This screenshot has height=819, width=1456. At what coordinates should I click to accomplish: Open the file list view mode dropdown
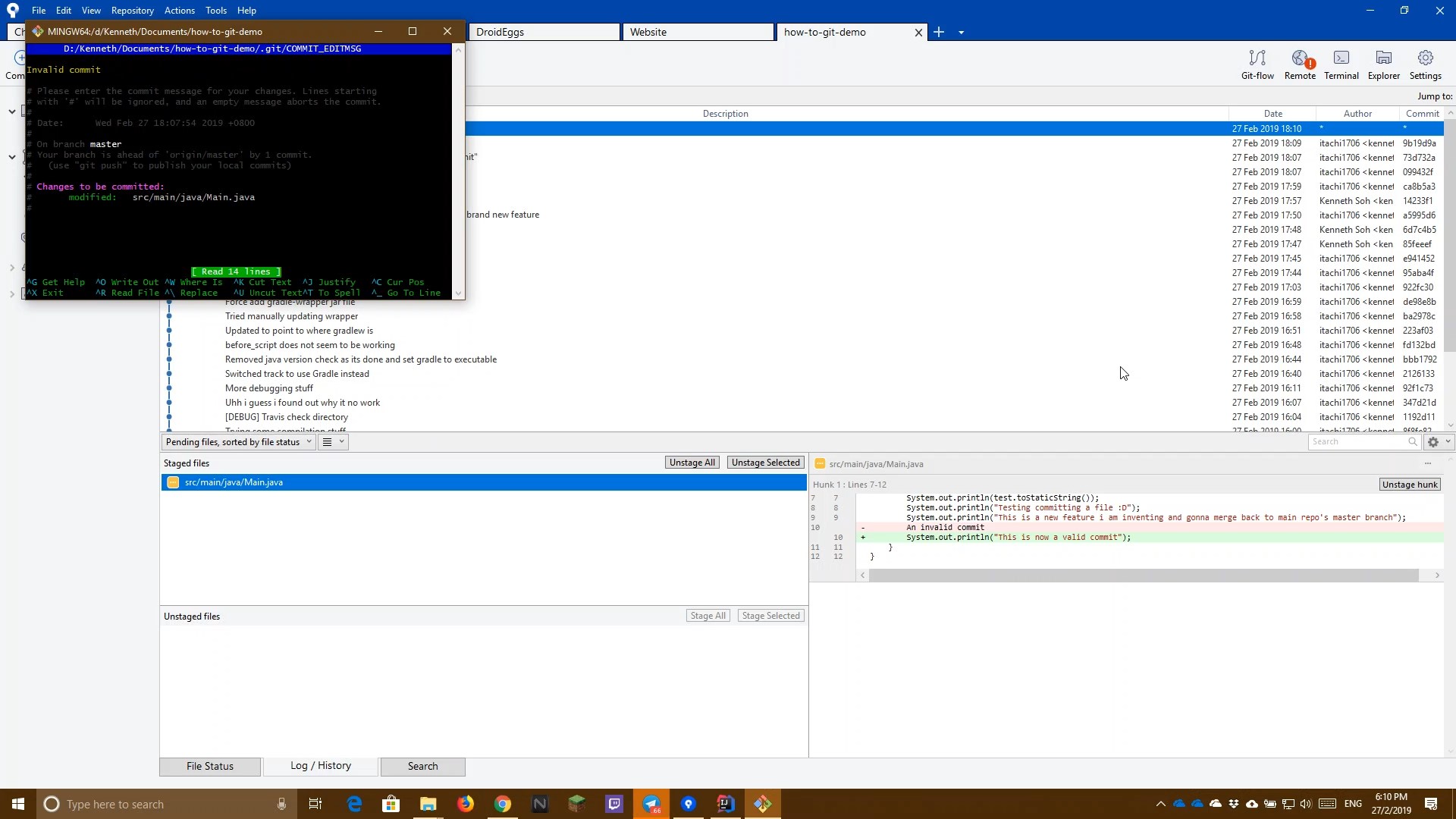pyautogui.click(x=333, y=442)
